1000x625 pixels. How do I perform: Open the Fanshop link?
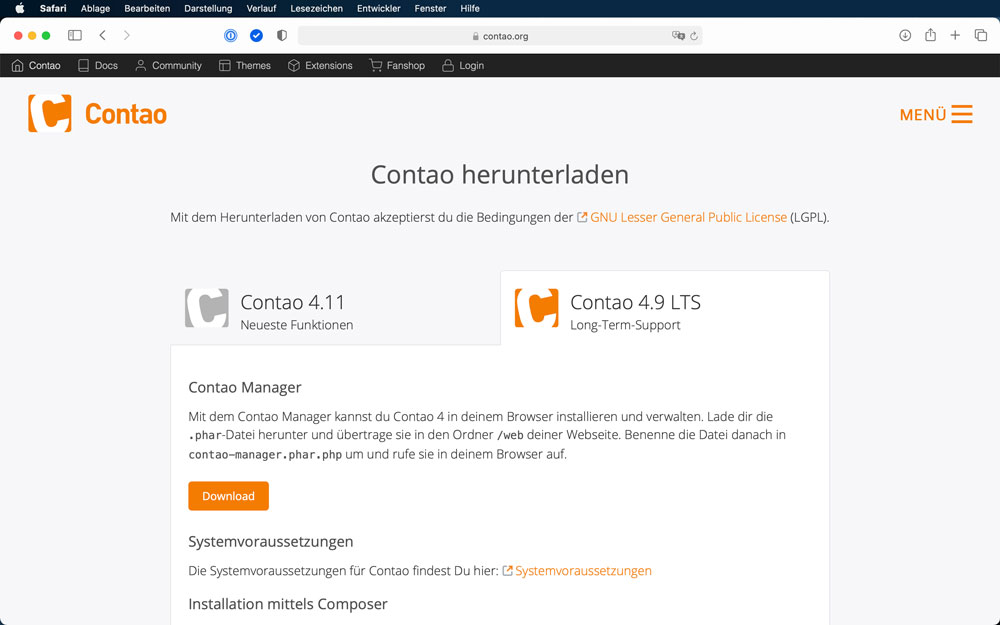[x=397, y=66]
